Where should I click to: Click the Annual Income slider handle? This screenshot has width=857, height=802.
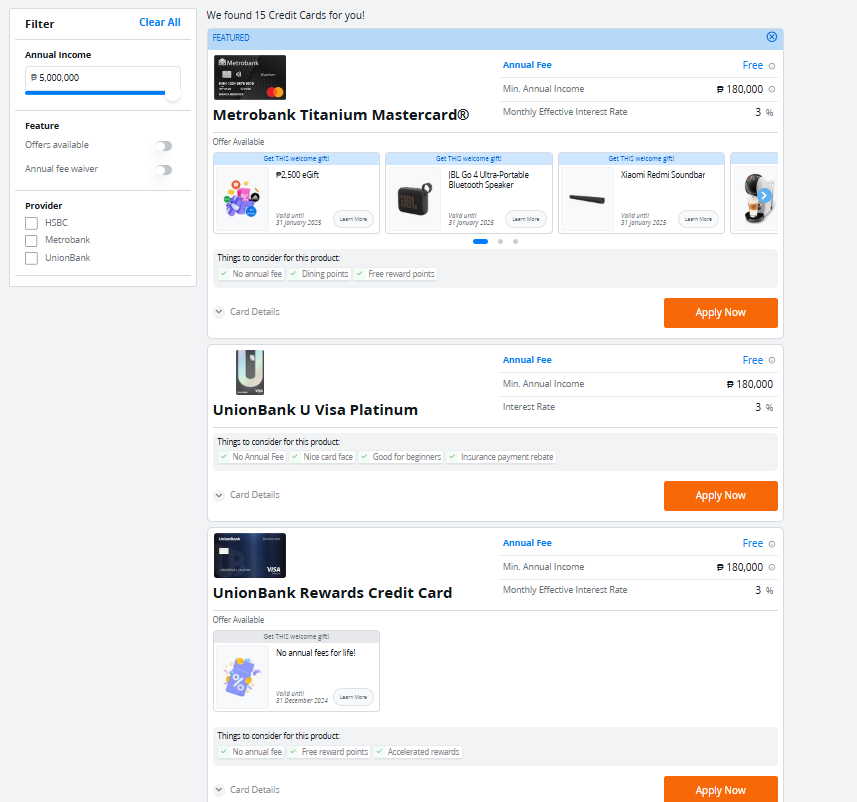(173, 93)
